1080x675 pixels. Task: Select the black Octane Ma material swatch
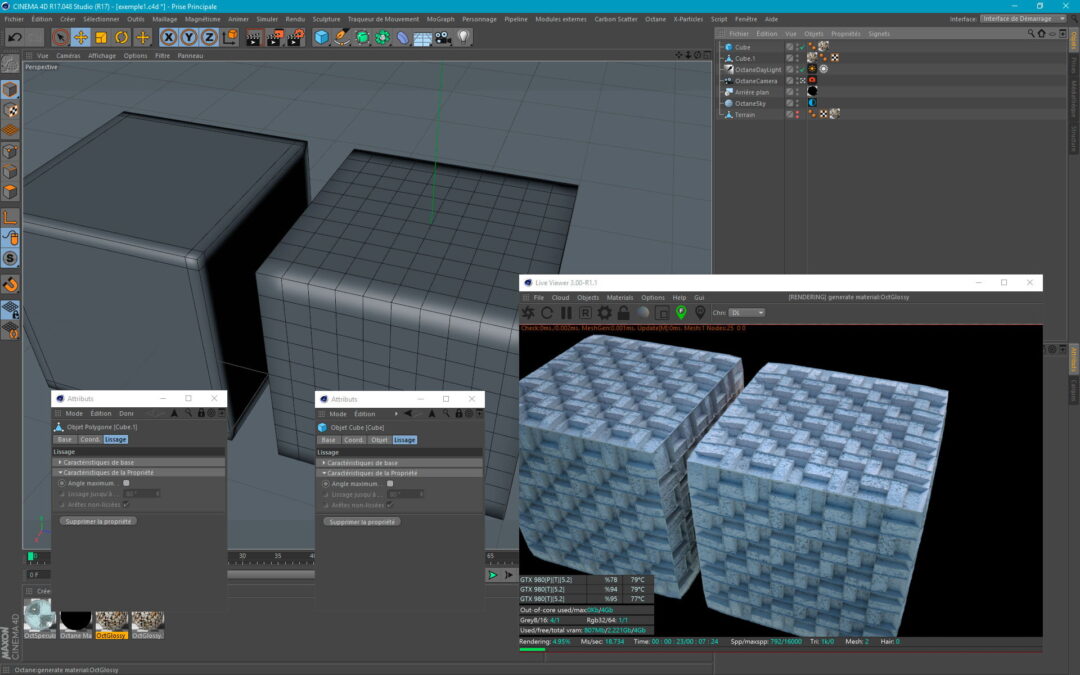tap(76, 621)
